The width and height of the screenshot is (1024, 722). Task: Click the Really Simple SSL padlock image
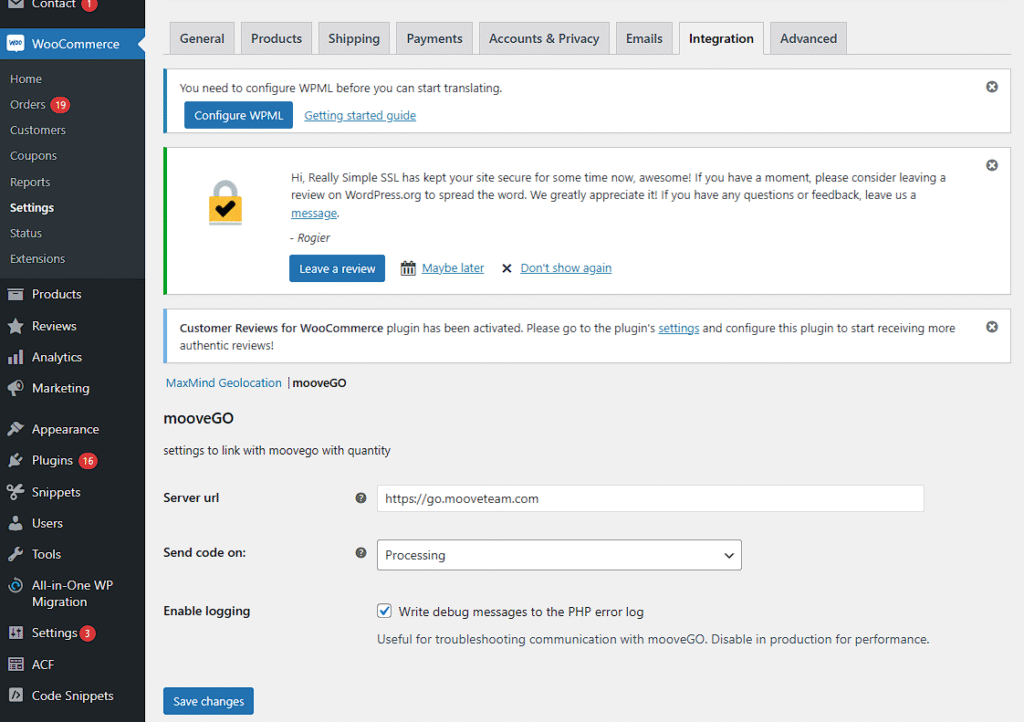pyautogui.click(x=225, y=202)
